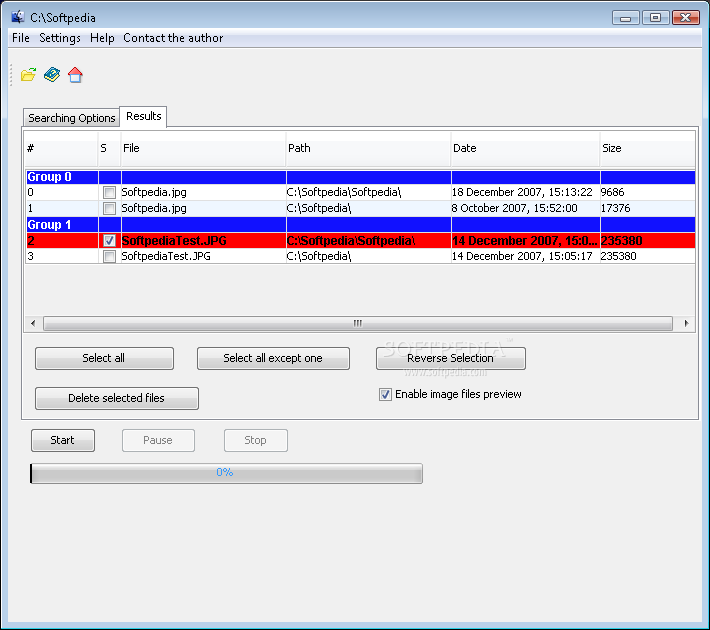The width and height of the screenshot is (710, 630).
Task: Switch to the Results tab
Action: (144, 116)
